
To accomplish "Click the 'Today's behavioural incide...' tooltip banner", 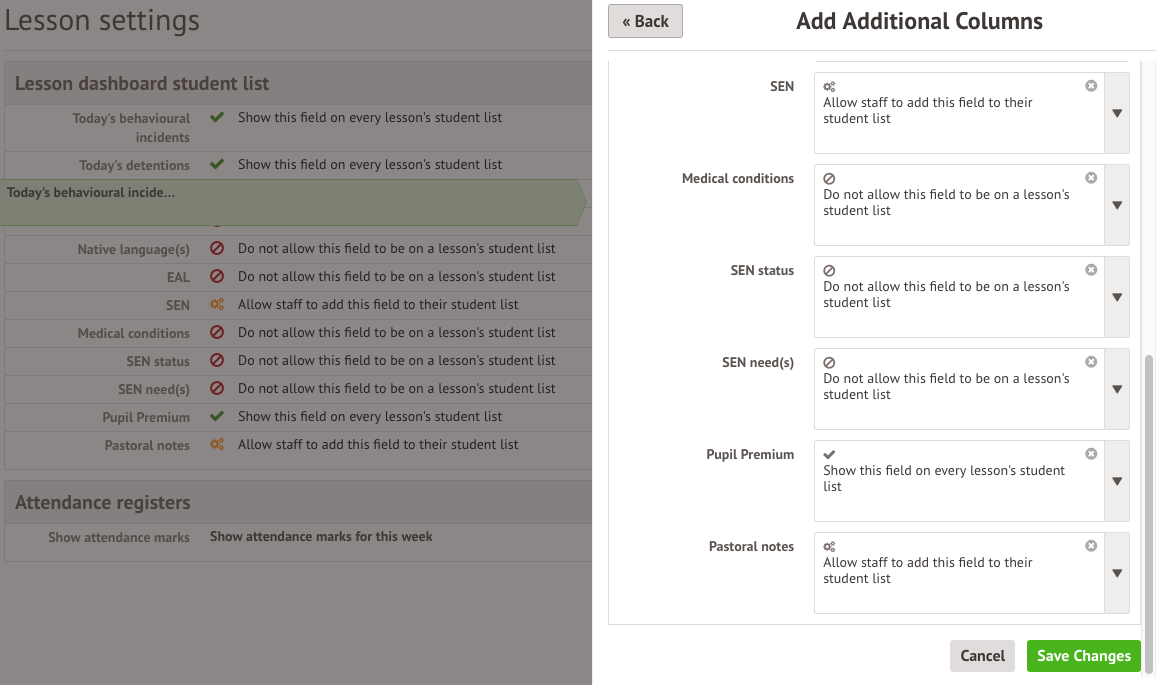I will pos(293,202).
